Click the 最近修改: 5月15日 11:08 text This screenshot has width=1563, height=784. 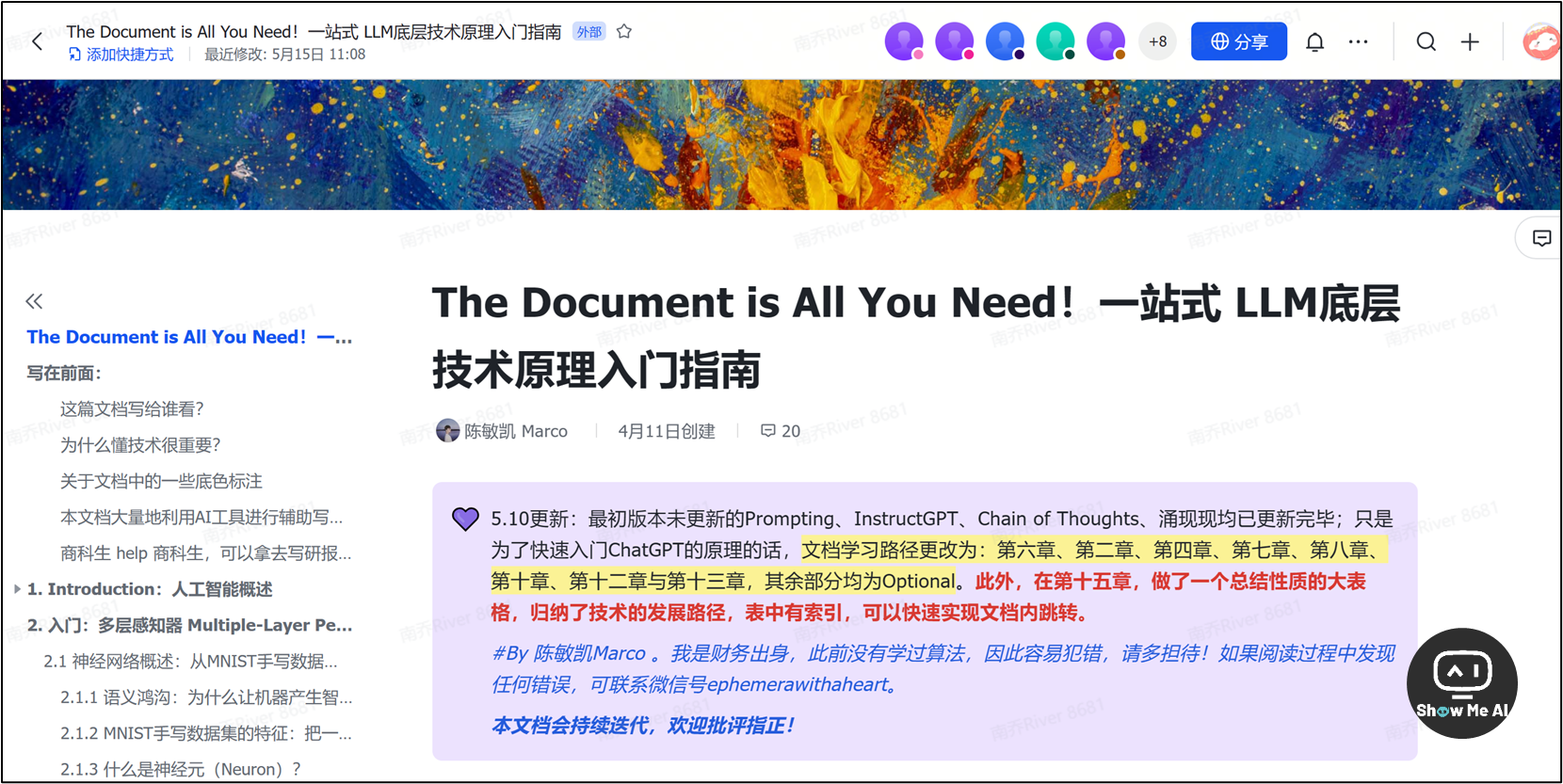(284, 55)
